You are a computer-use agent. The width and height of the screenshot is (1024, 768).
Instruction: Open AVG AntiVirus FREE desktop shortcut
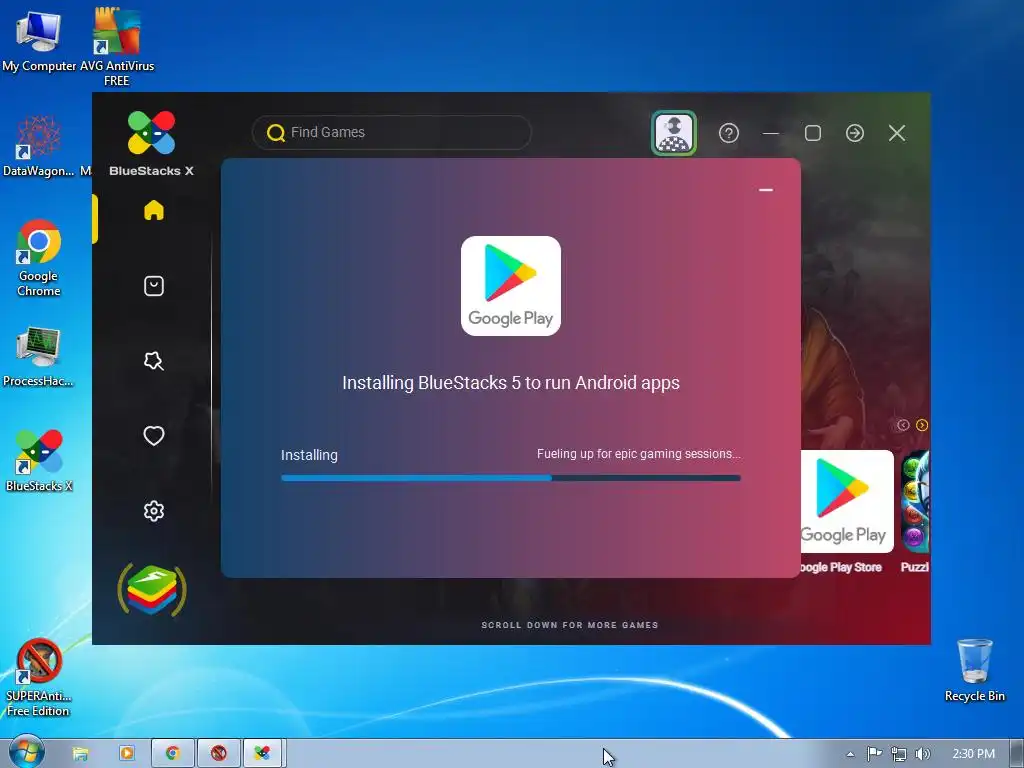click(x=116, y=47)
